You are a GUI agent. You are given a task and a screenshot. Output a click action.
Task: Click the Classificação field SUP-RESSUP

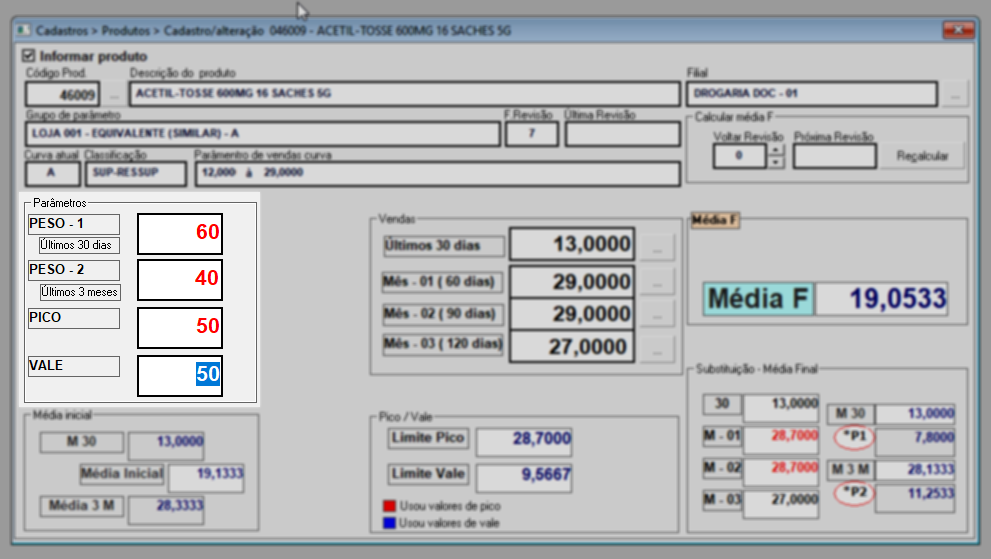136,173
